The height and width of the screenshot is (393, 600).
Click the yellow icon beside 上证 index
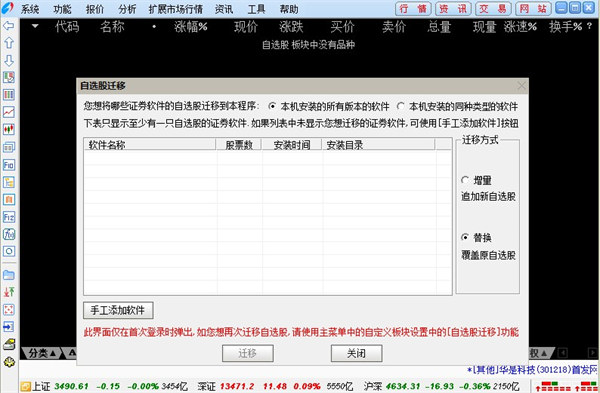(x=25, y=386)
